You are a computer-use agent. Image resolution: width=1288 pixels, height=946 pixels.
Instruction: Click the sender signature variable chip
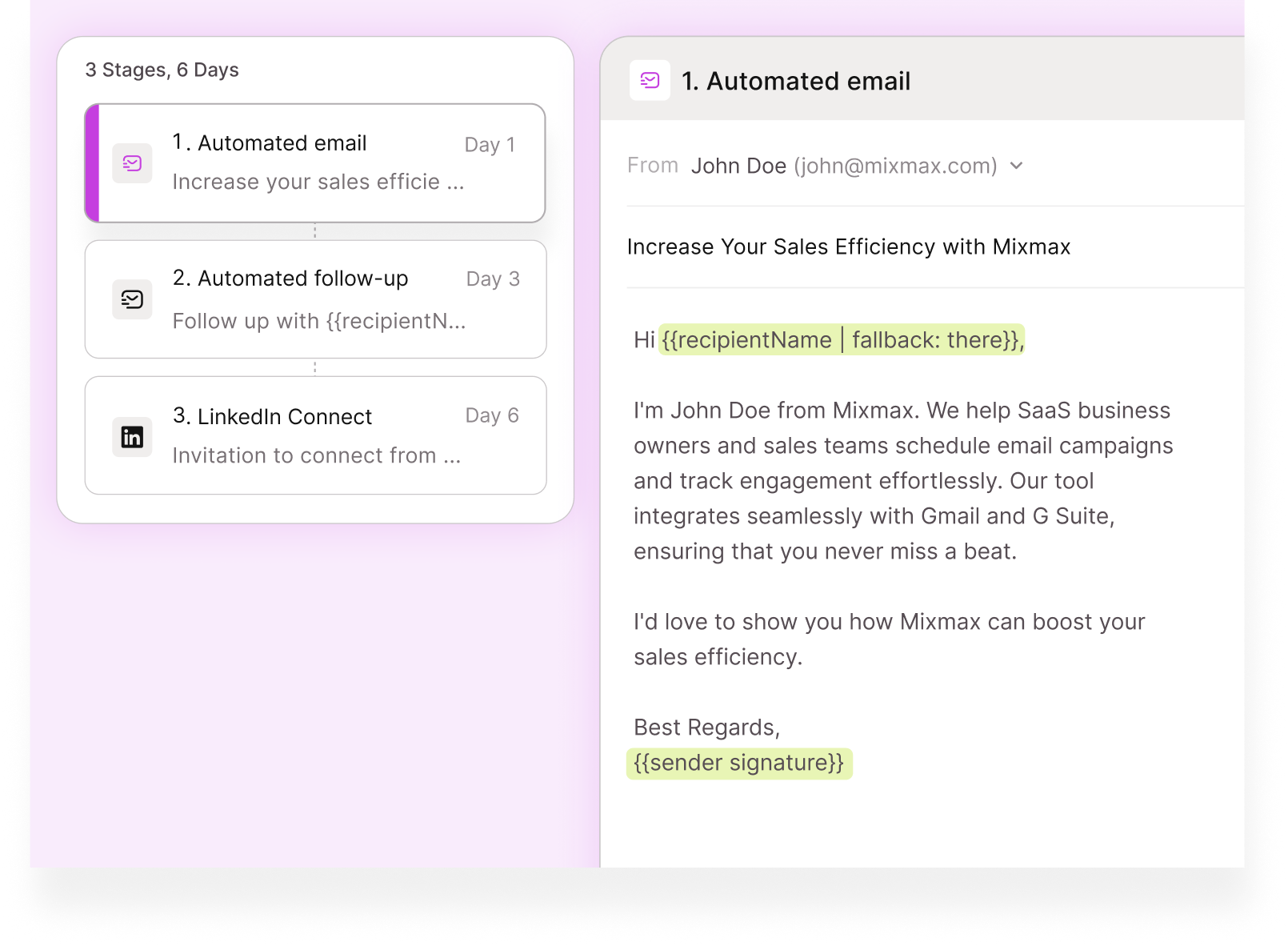[738, 763]
